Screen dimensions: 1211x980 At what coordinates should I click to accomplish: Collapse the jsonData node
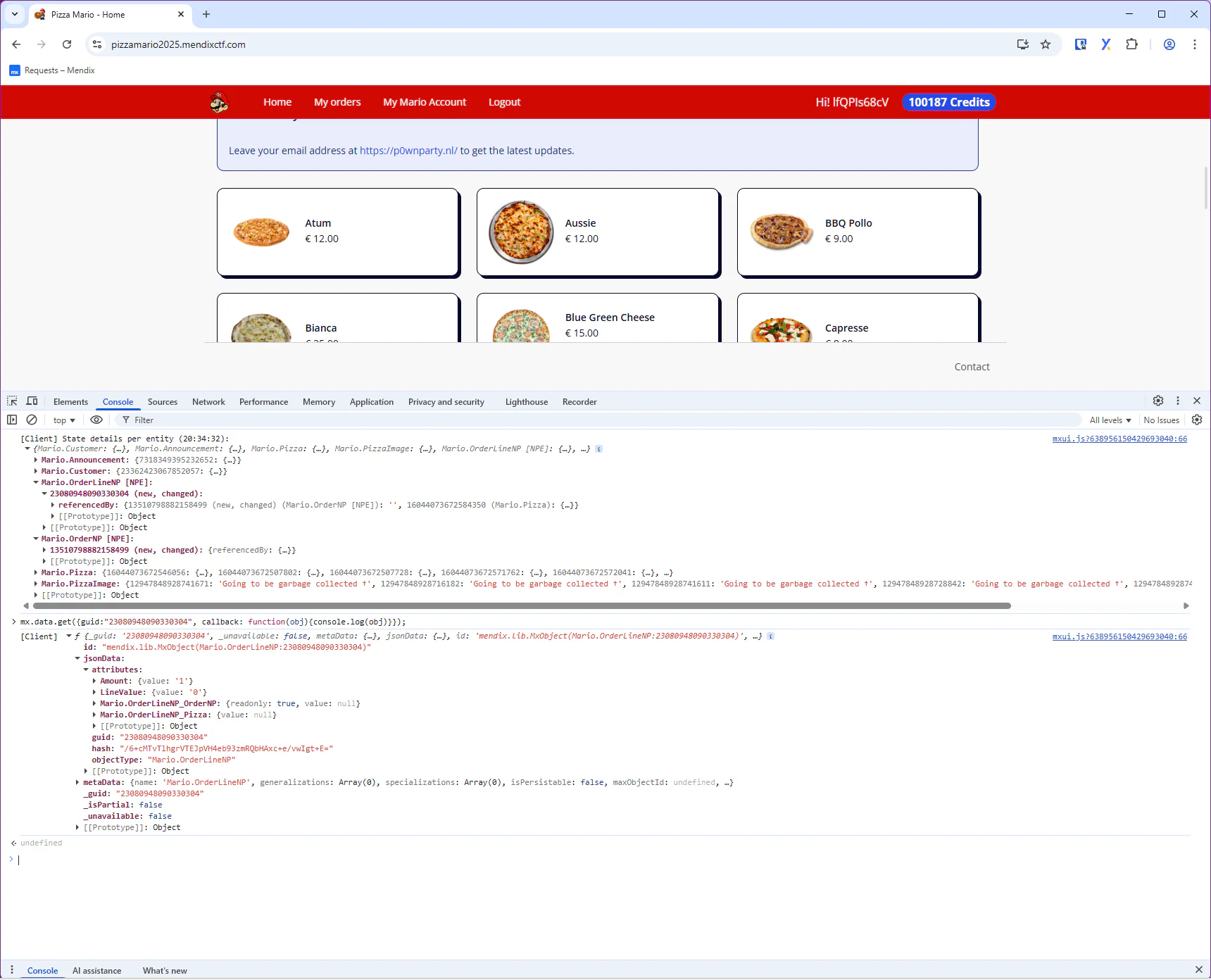point(77,658)
